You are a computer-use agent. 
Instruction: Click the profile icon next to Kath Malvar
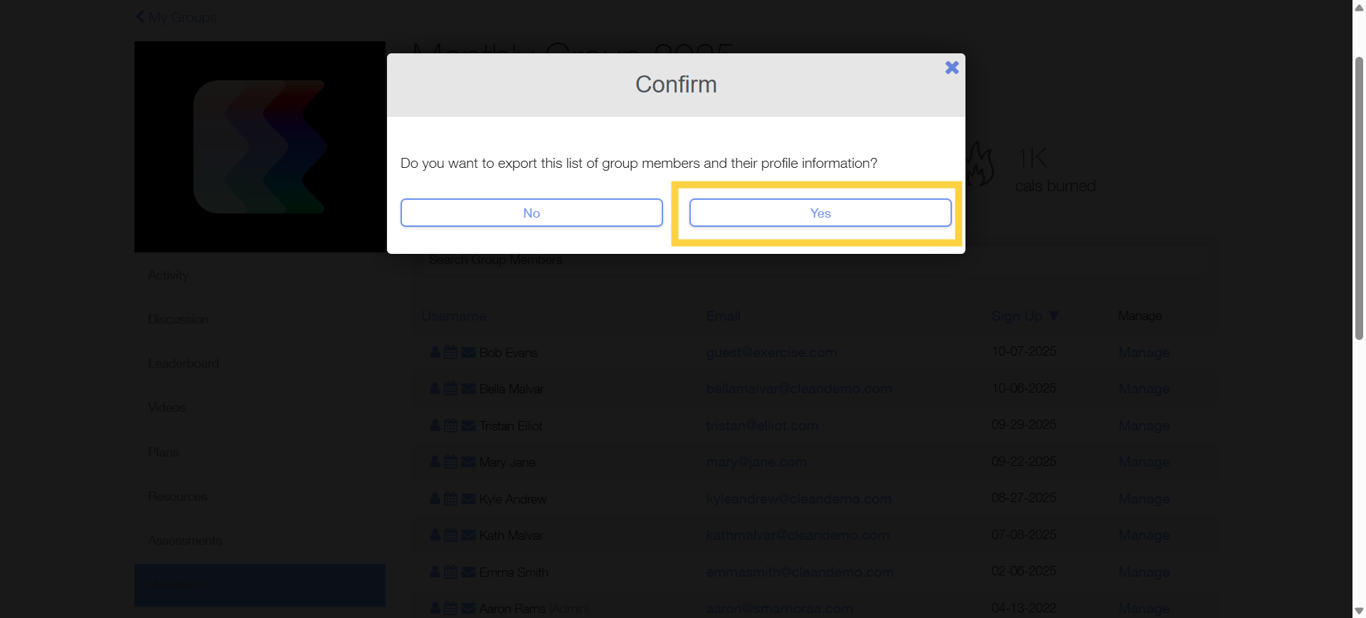coord(434,535)
